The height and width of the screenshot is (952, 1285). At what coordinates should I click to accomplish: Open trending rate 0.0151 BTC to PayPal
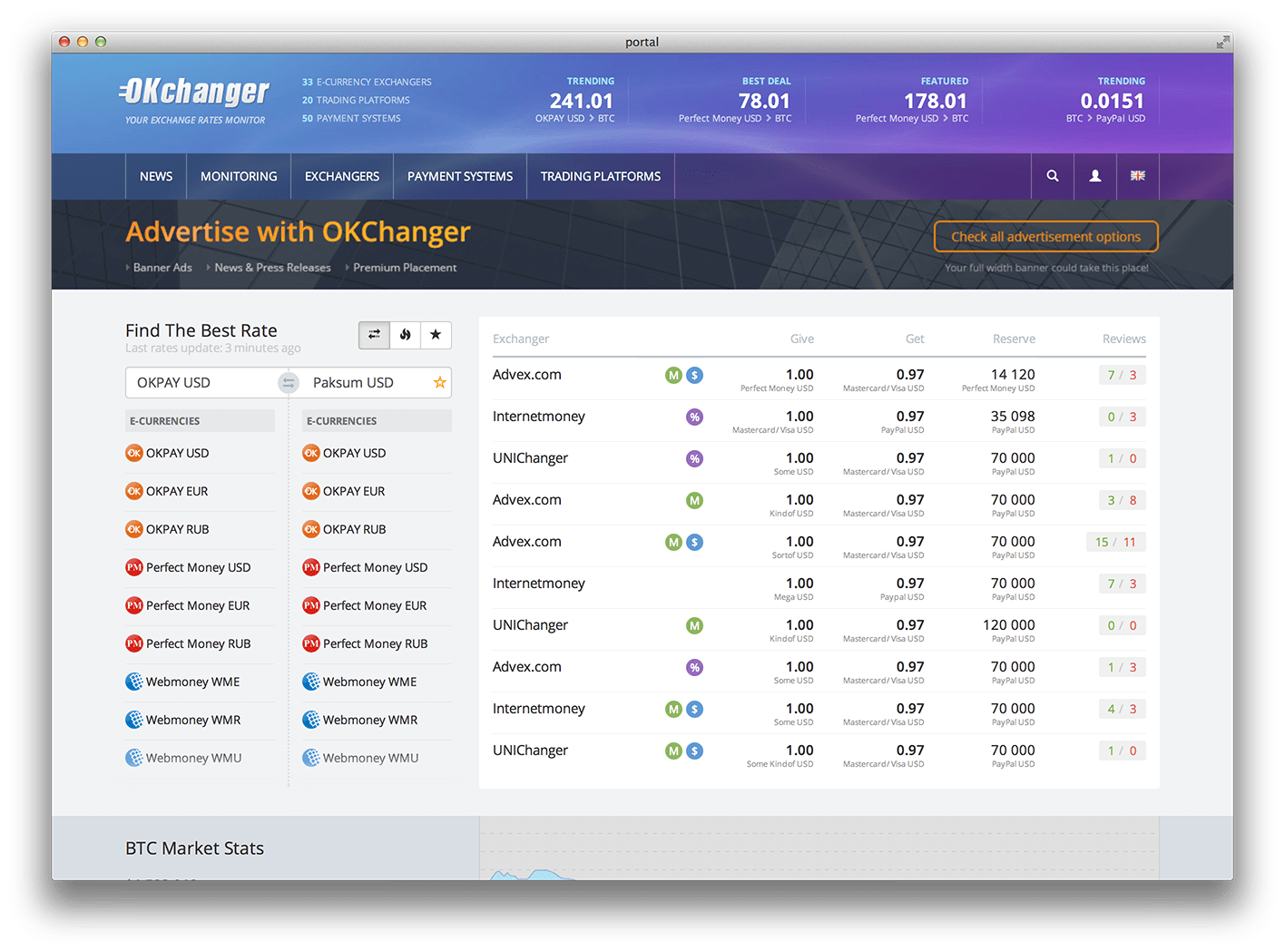point(1105,101)
